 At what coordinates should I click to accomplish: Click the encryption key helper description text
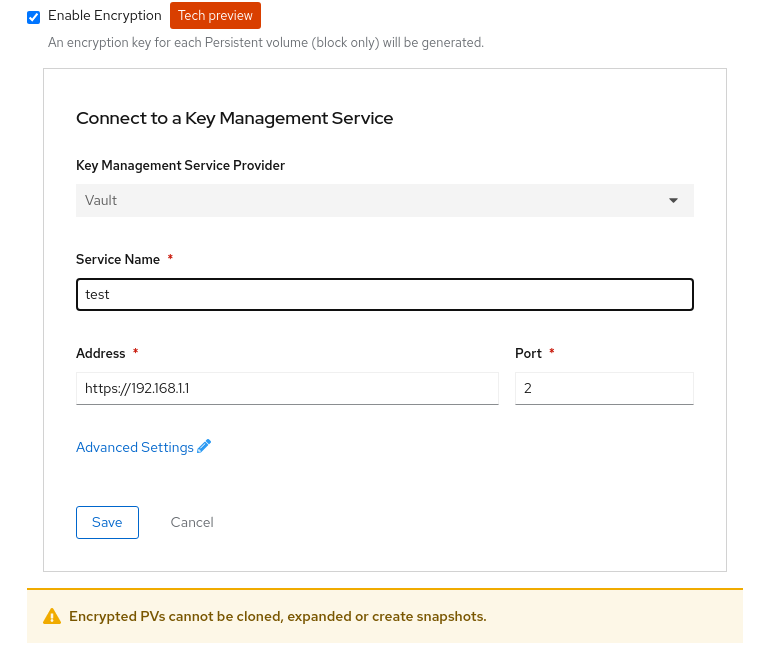(265, 43)
